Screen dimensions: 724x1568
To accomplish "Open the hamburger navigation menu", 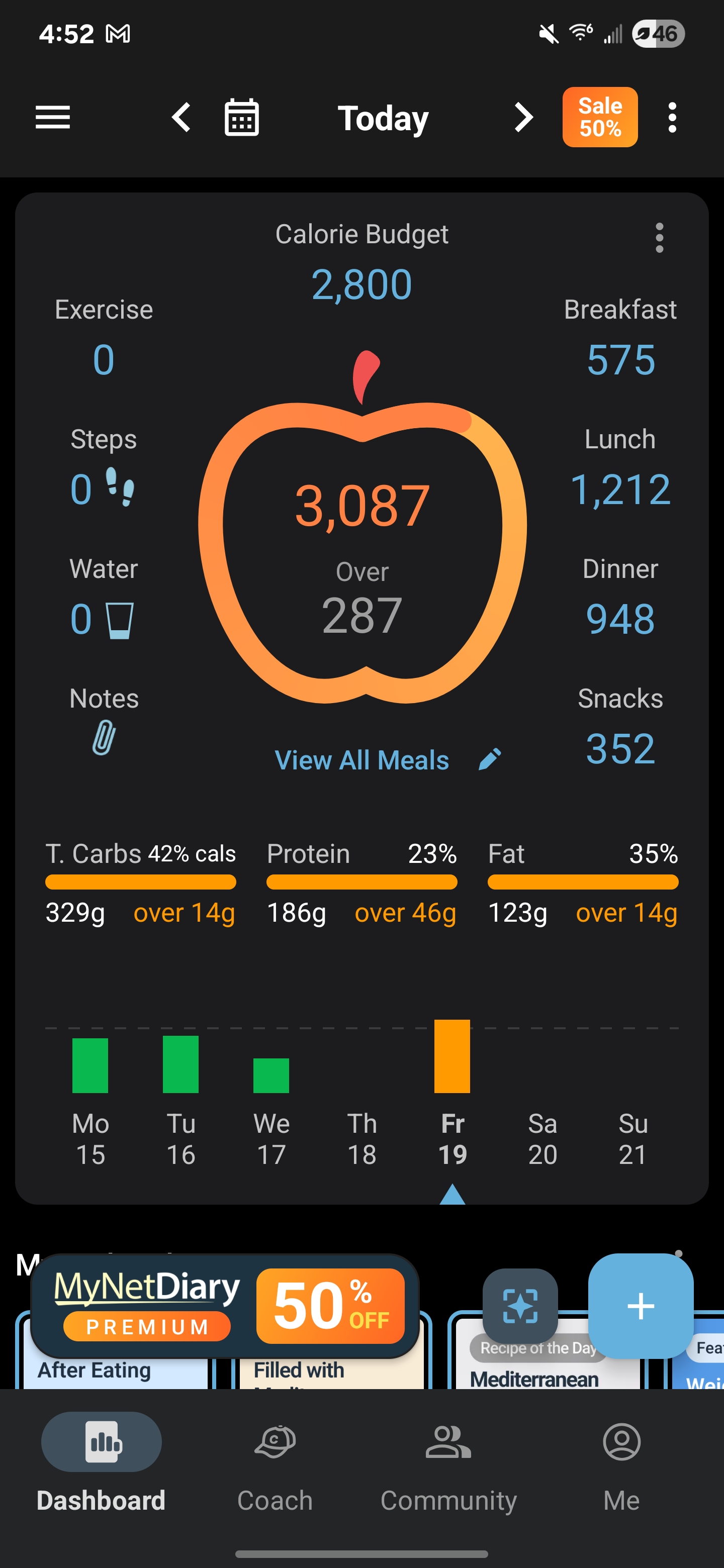I will pyautogui.click(x=53, y=118).
